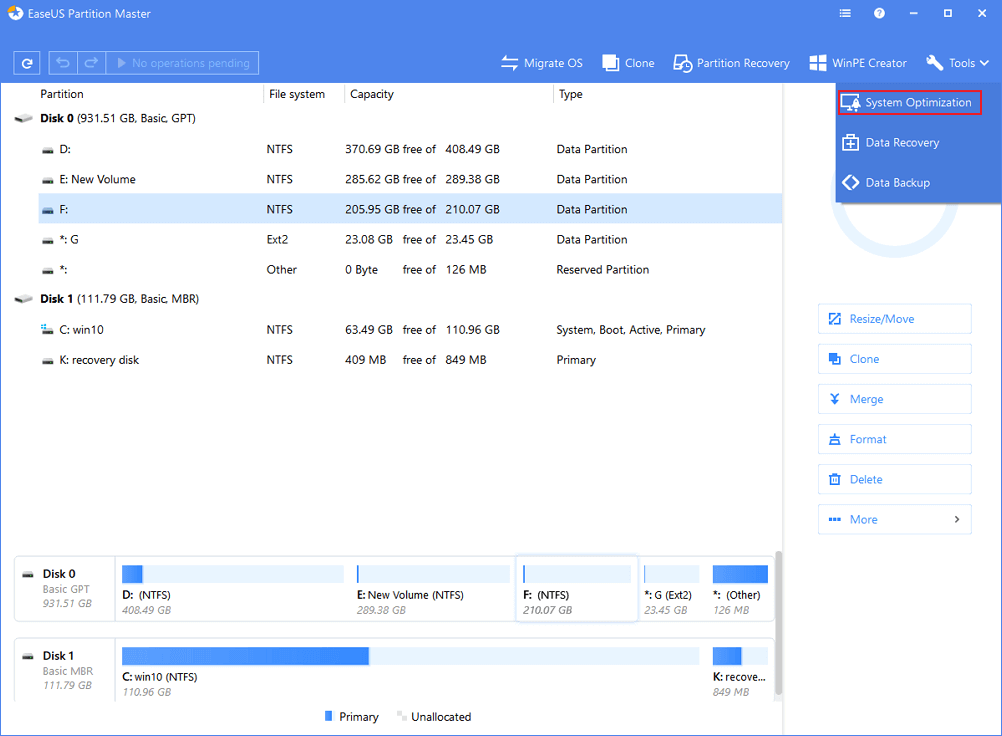Viewport: 1002px width, 736px height.
Task: Click the *: (Other) block in disk map
Action: pos(740,589)
